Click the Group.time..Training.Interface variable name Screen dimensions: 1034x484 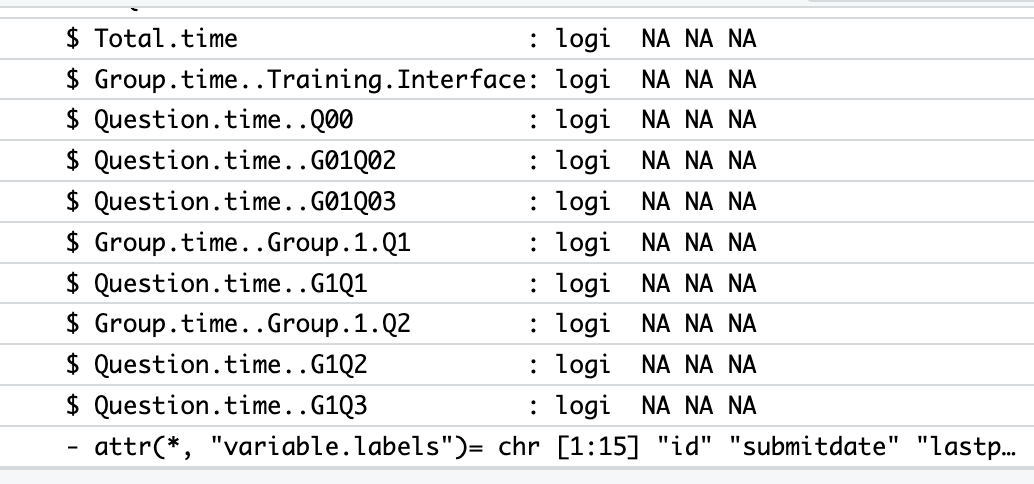coord(310,80)
